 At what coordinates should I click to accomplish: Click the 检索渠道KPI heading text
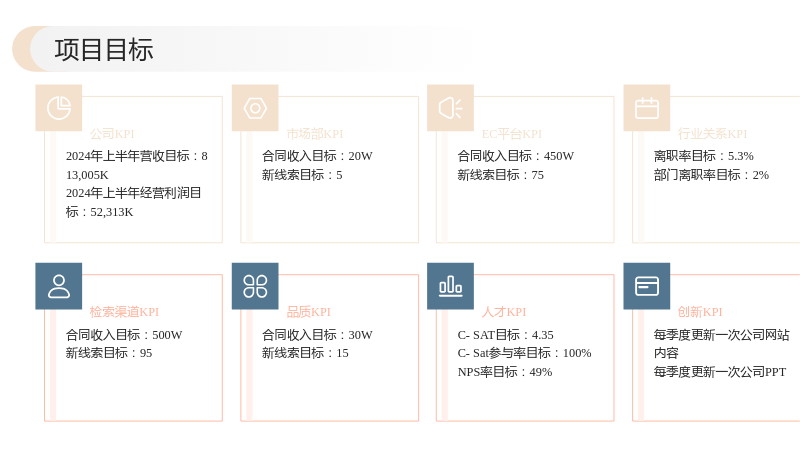point(124,312)
